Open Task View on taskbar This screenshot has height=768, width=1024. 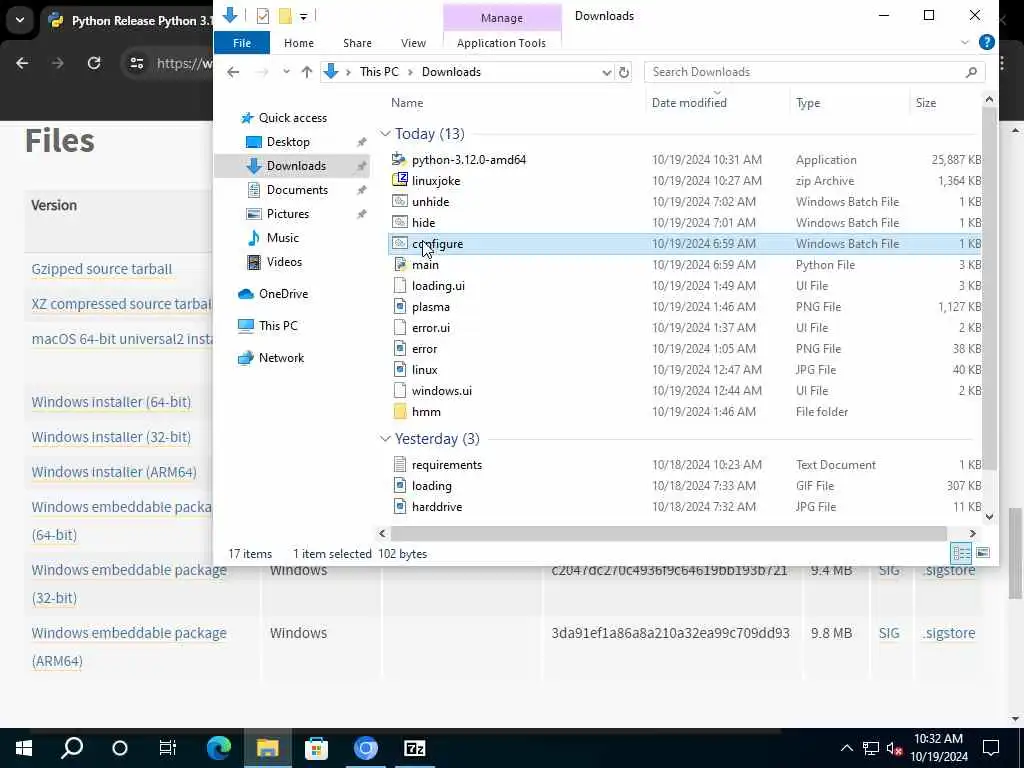point(168,748)
